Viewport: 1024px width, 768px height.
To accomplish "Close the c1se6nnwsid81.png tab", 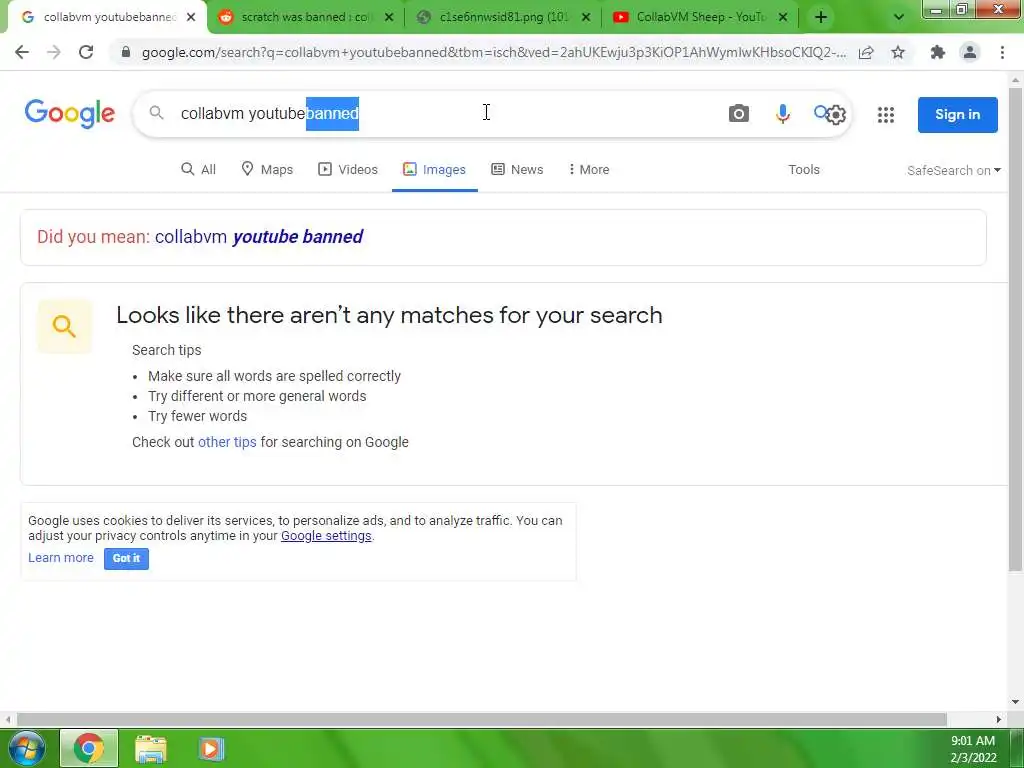I will click(x=586, y=17).
